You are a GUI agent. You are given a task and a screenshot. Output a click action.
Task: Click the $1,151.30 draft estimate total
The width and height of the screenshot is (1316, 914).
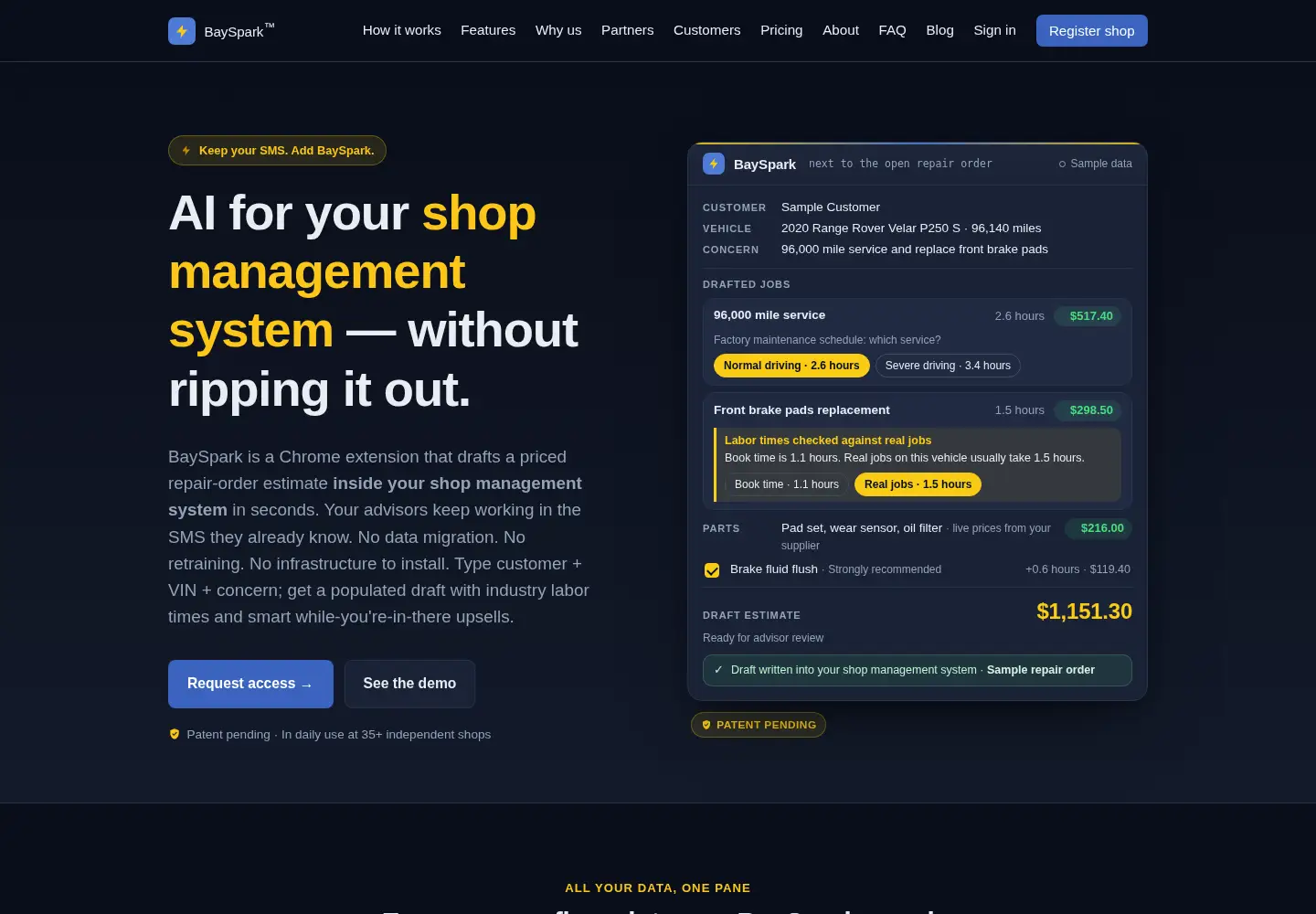(1084, 611)
